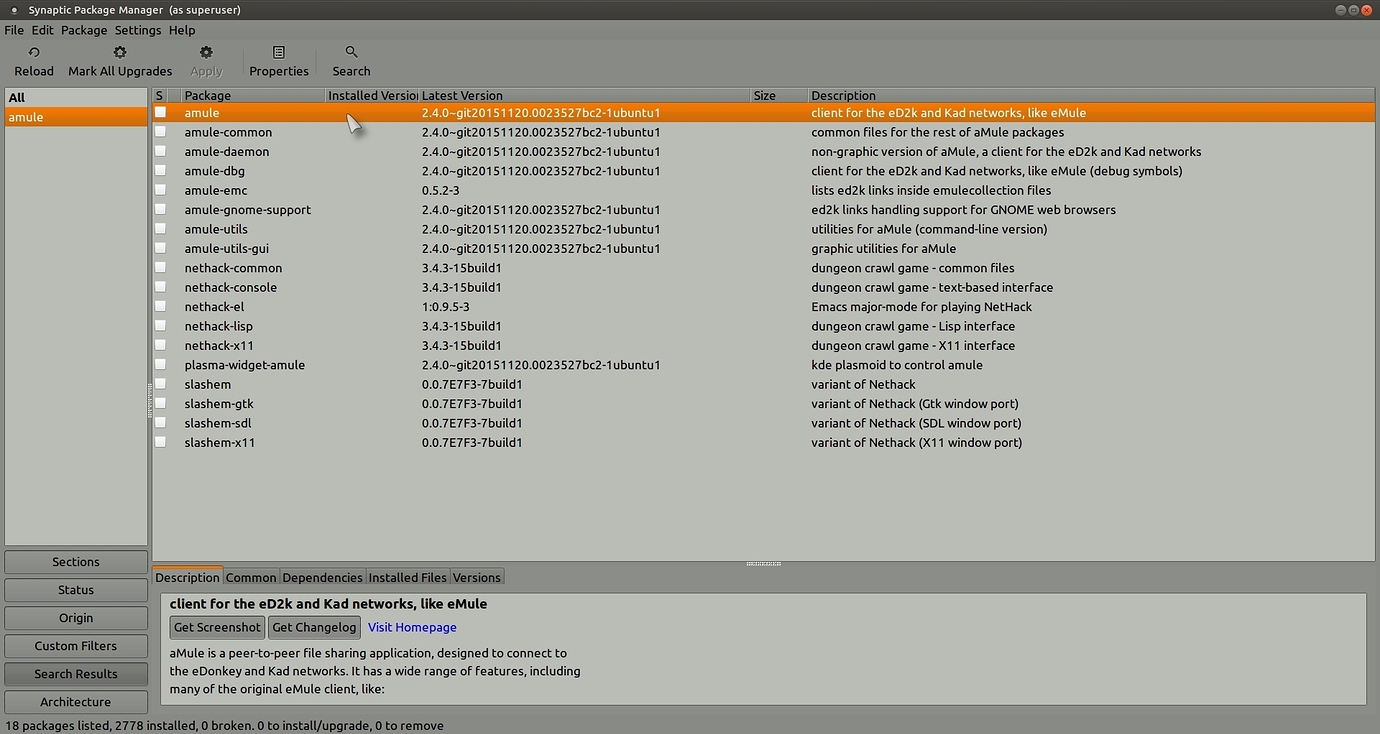Toggle status checkbox for amule-emc
Image resolution: width=1380 pixels, height=734 pixels.
click(x=160, y=190)
